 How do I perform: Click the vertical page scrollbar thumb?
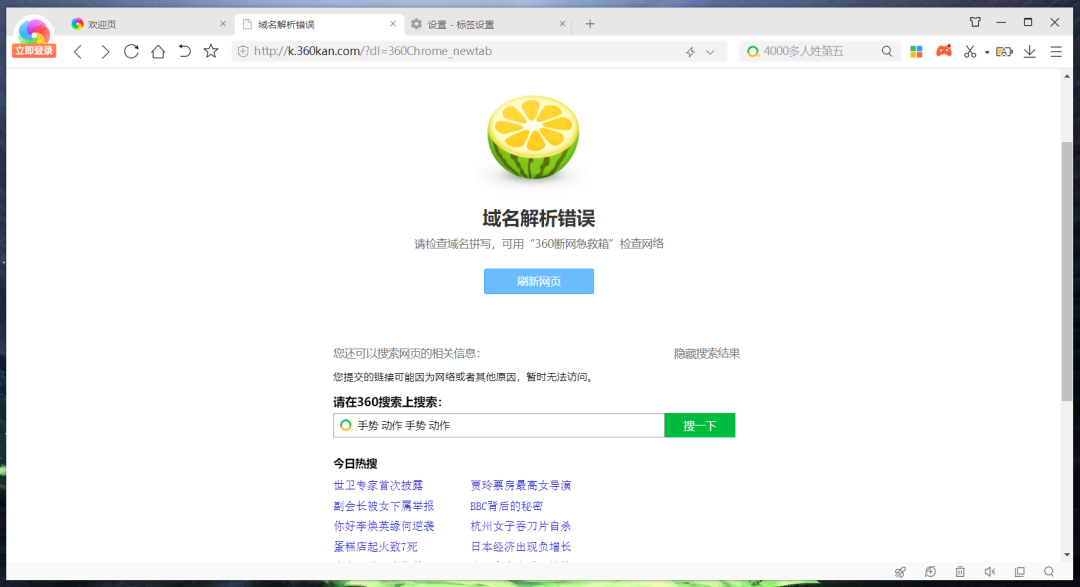click(x=1067, y=271)
